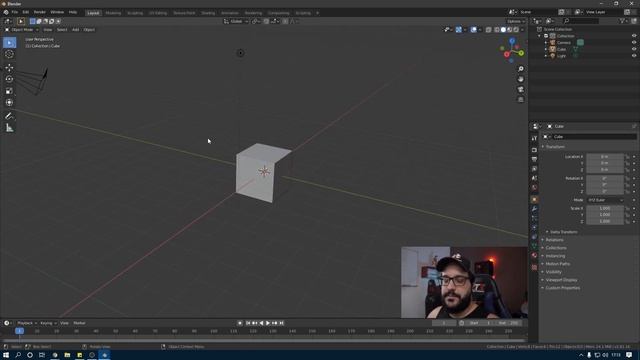Expand the Motion Paths panel
Image resolution: width=640 pixels, height=360 pixels.
[558, 264]
